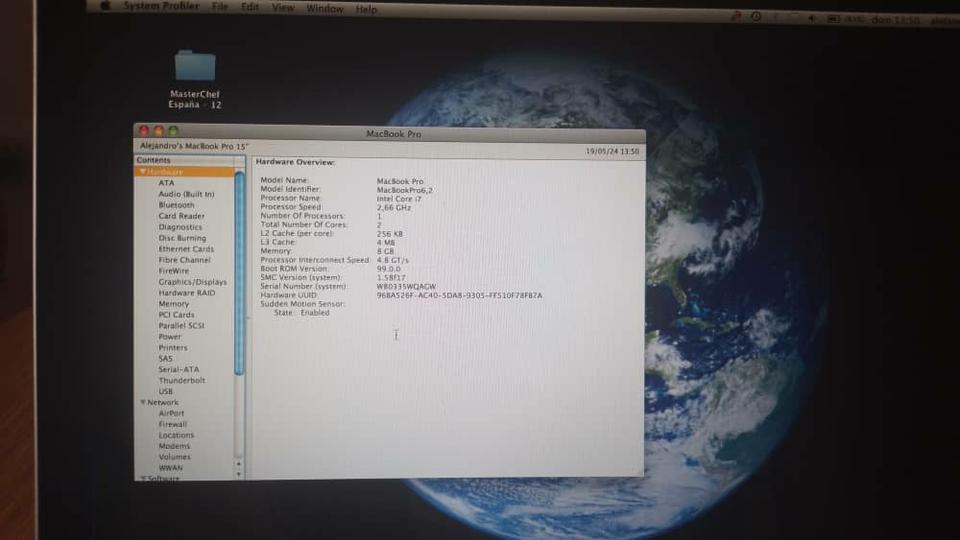Image resolution: width=960 pixels, height=540 pixels.
Task: Select Bluetooth in the contents list
Action: (176, 205)
